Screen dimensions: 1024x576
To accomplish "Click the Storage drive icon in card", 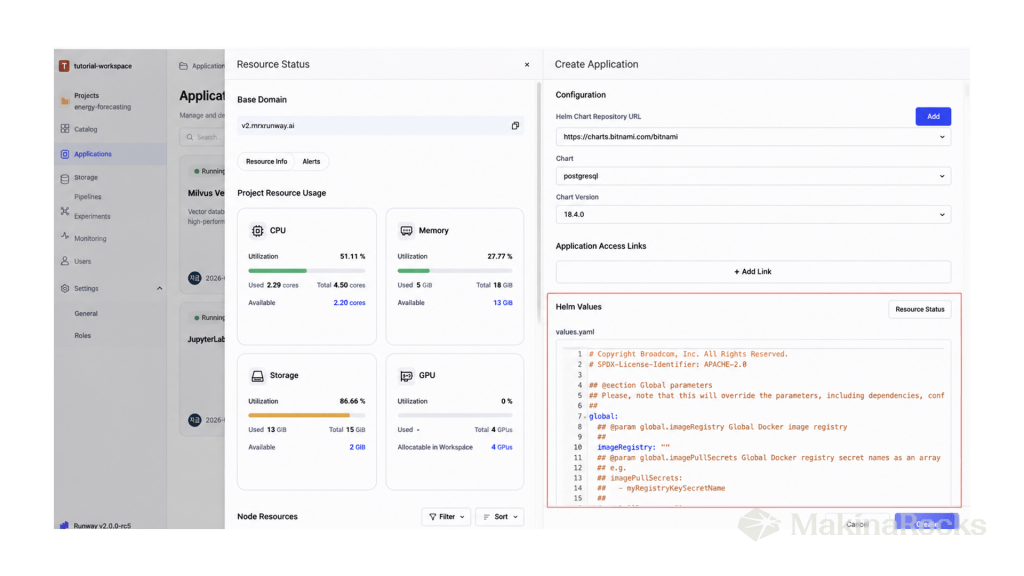I will click(x=257, y=376).
